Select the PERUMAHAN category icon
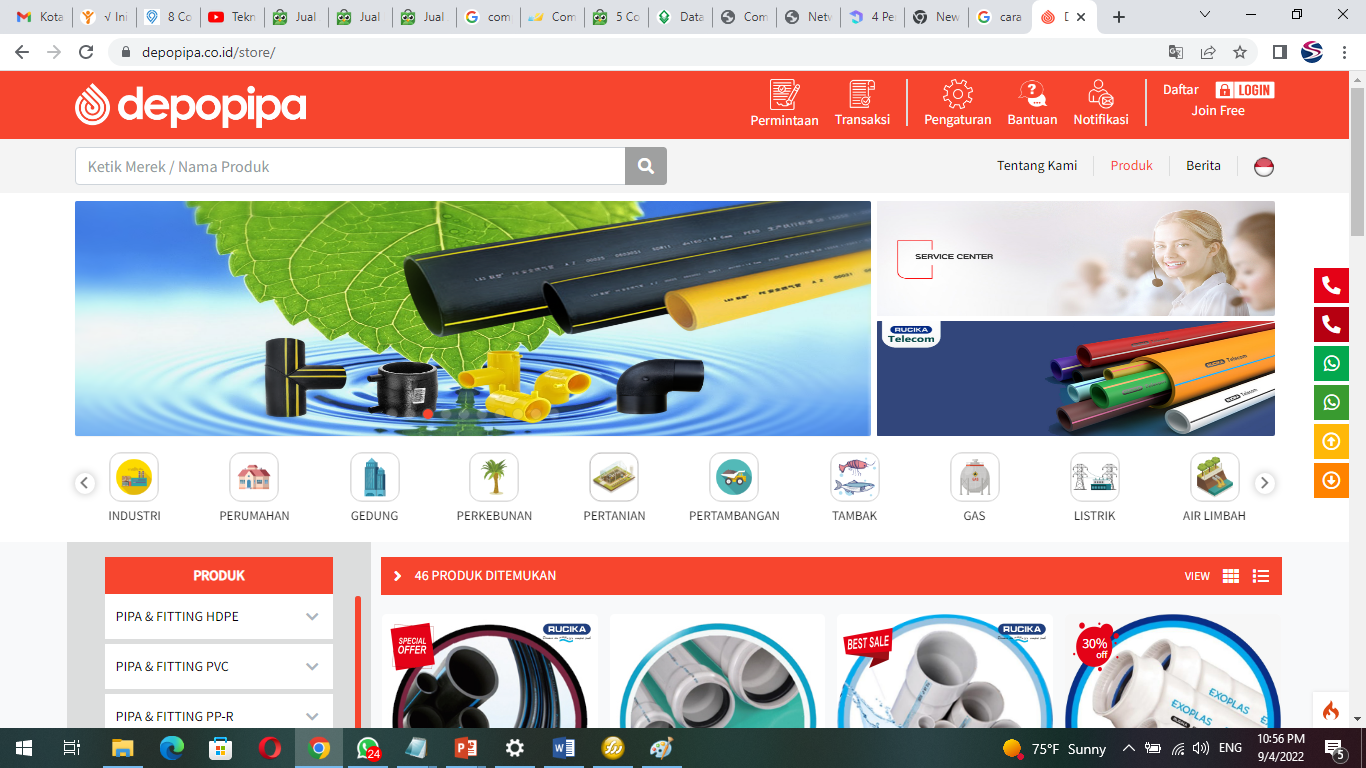 [x=254, y=477]
